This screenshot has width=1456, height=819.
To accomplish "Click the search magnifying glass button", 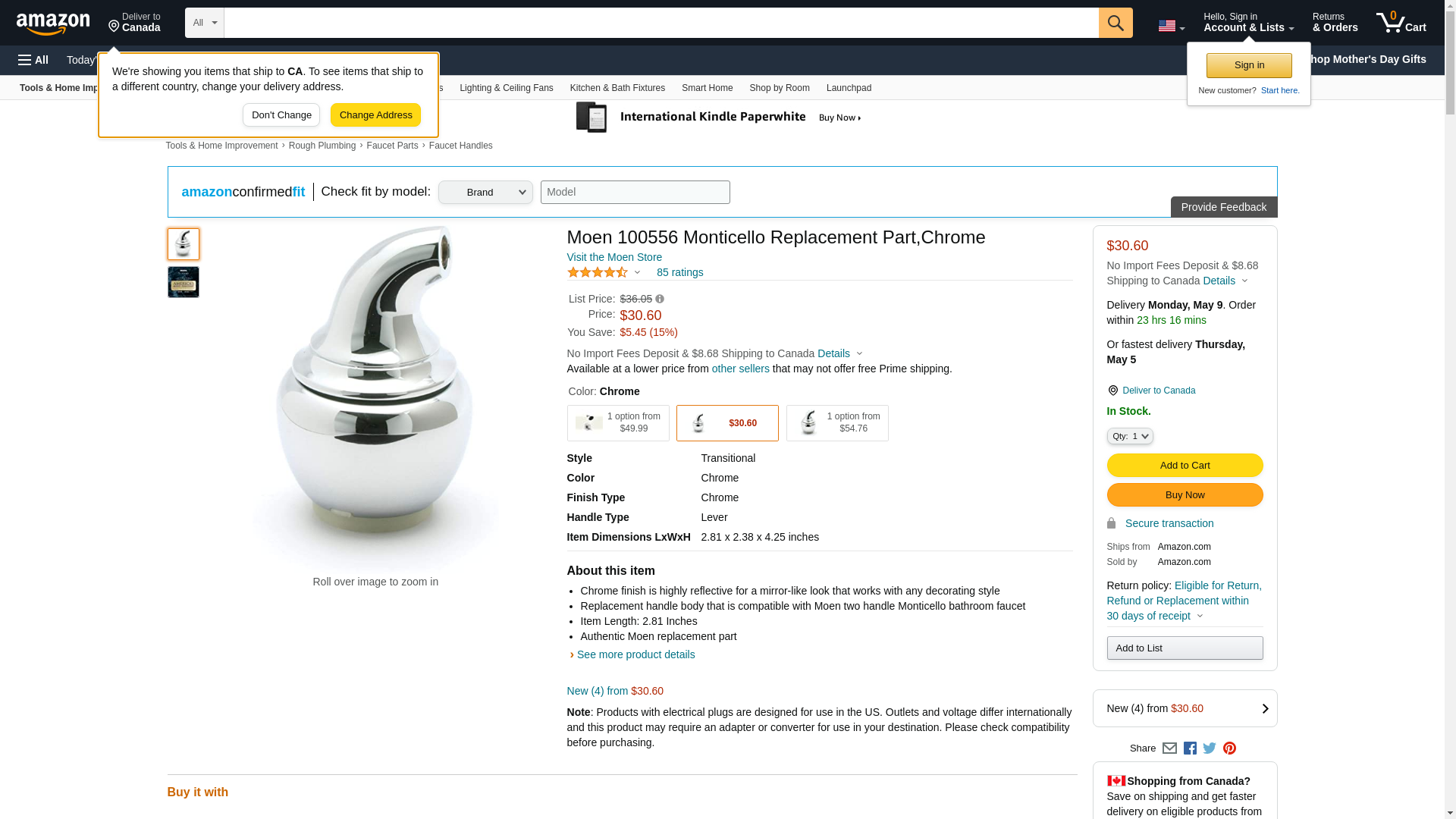I will [1115, 23].
